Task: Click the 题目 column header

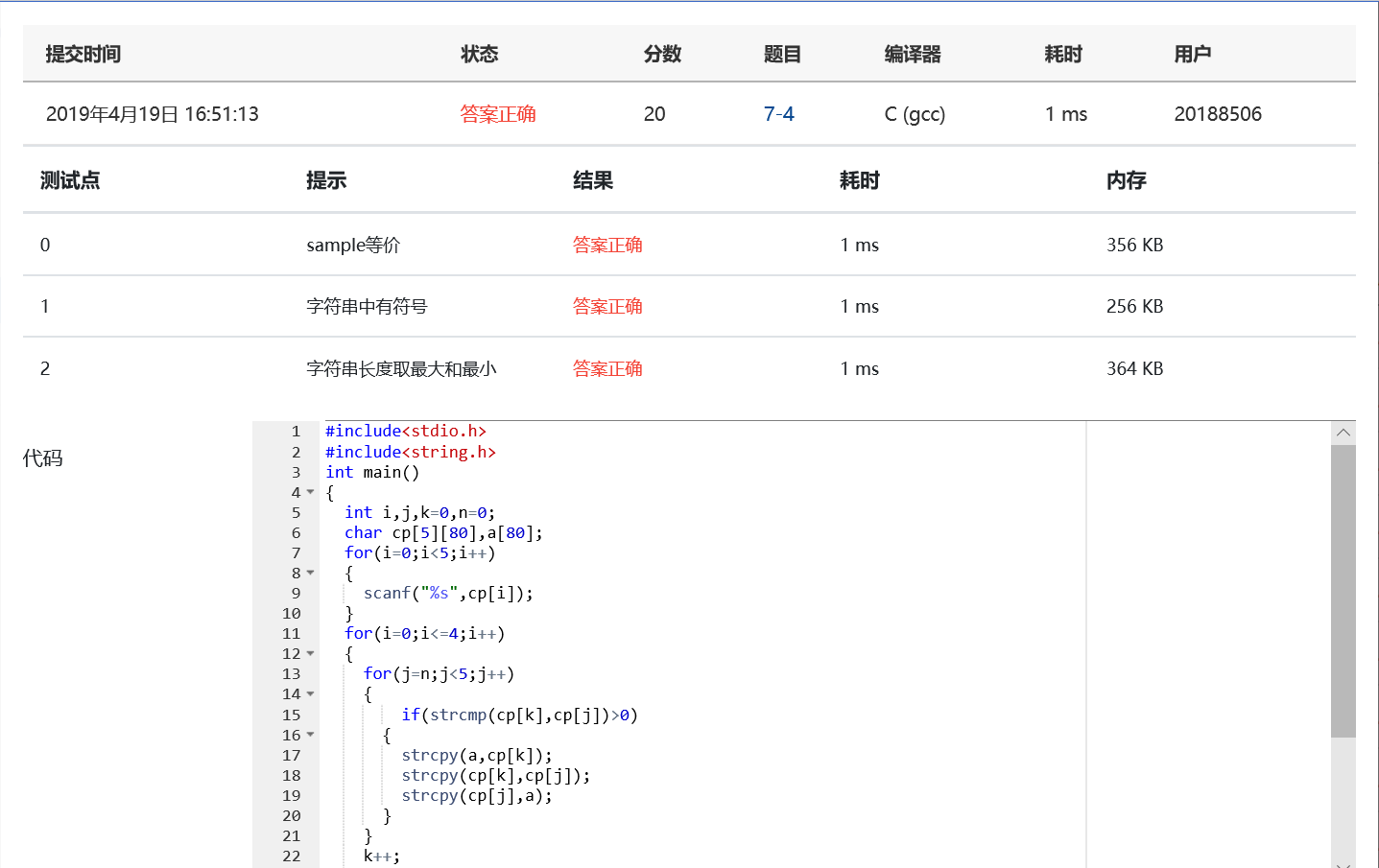Action: 782,54
